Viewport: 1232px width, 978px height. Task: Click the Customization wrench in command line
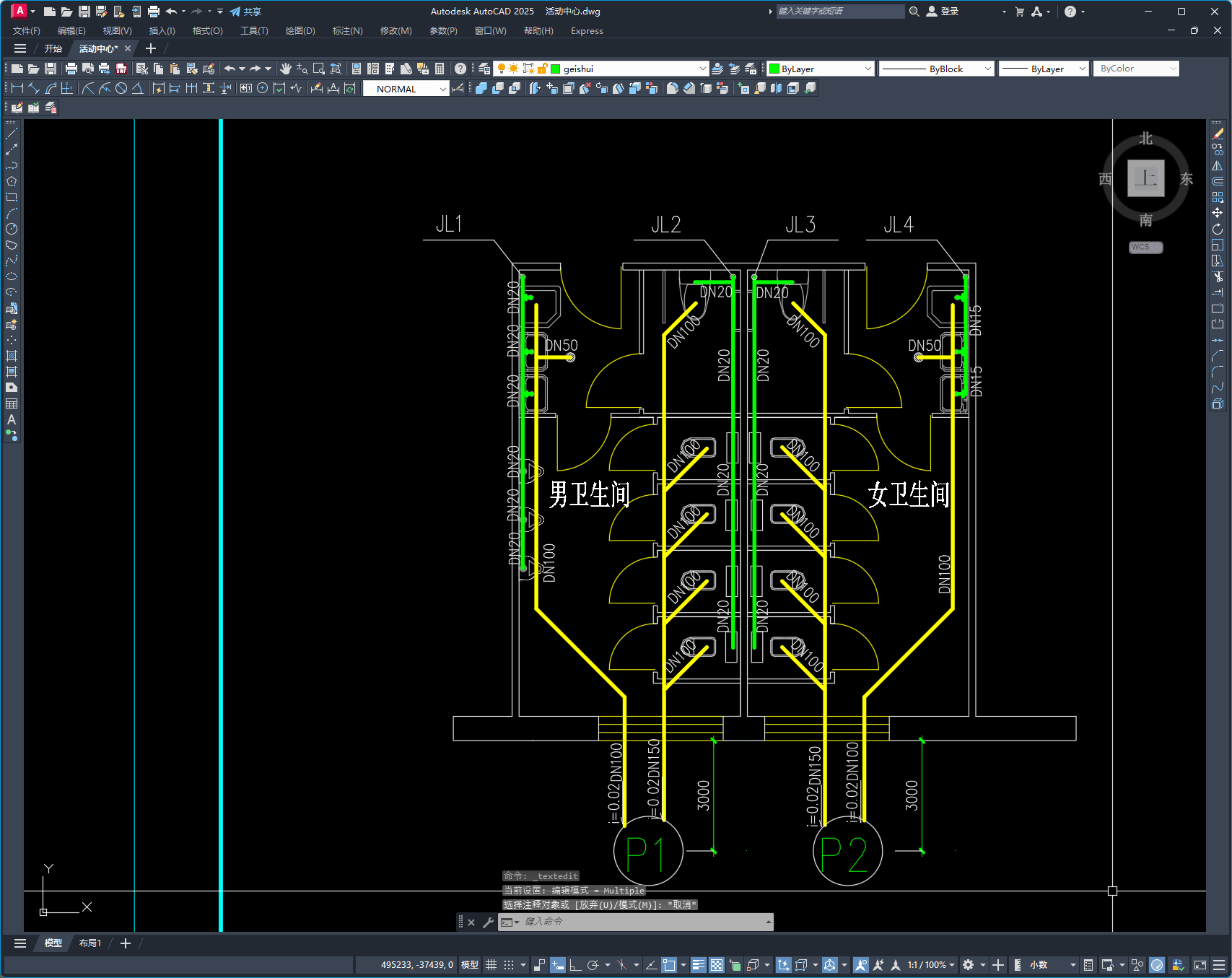[488, 922]
